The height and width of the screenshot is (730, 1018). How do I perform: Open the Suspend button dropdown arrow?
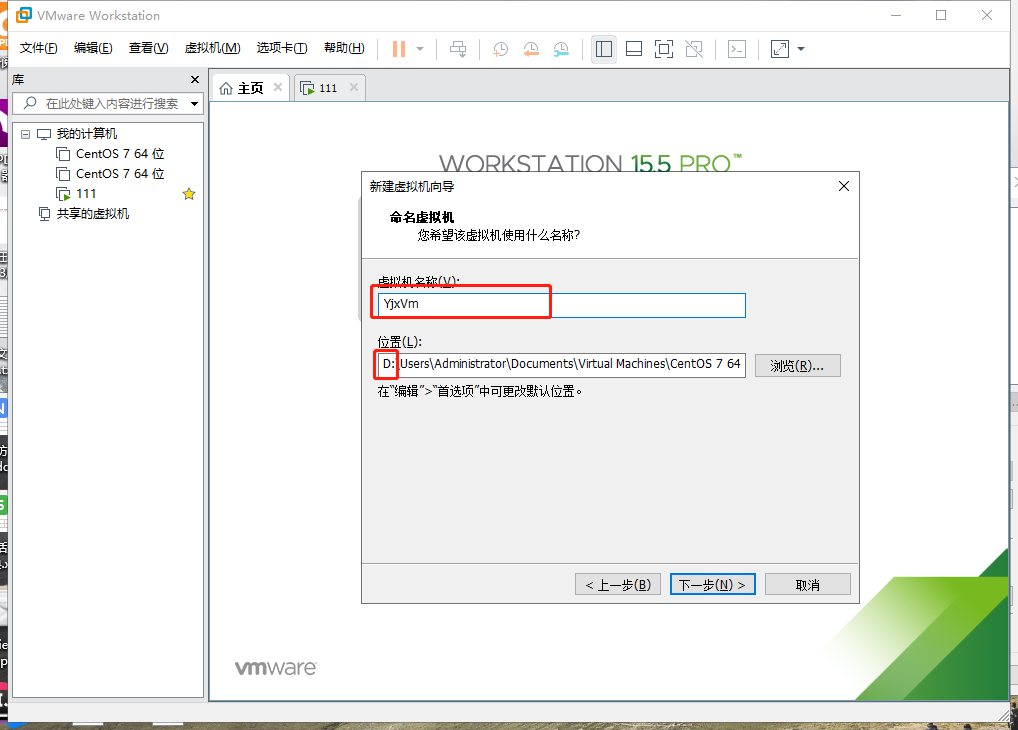click(421, 49)
